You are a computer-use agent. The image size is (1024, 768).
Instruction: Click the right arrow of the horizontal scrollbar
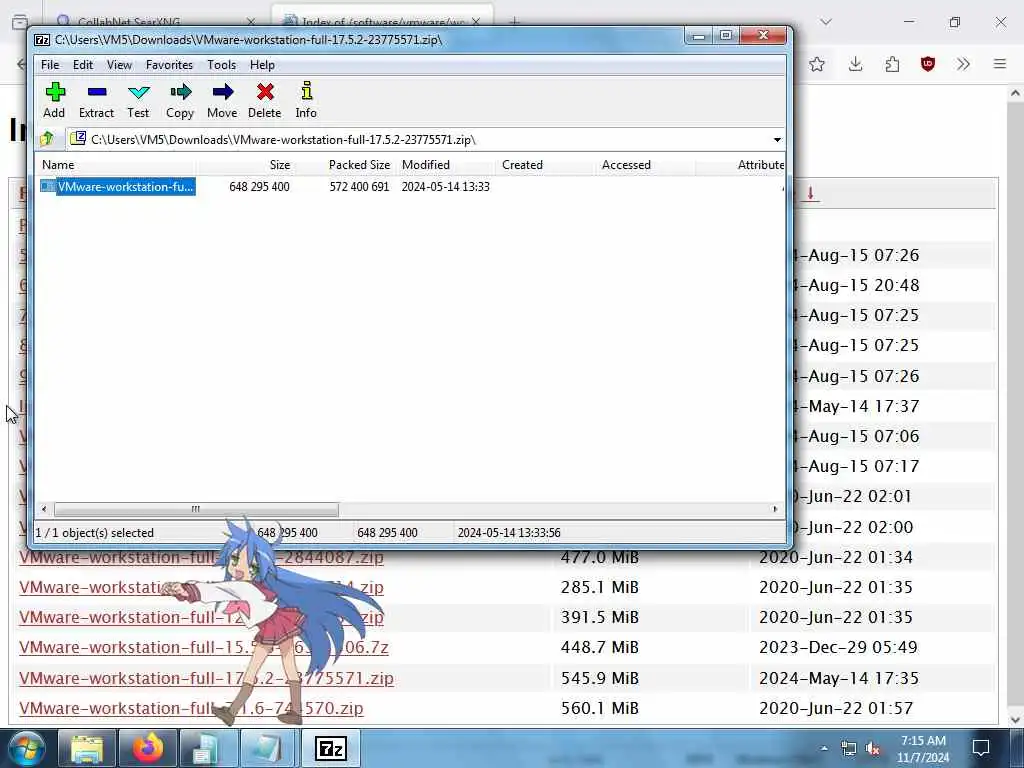[x=775, y=509]
